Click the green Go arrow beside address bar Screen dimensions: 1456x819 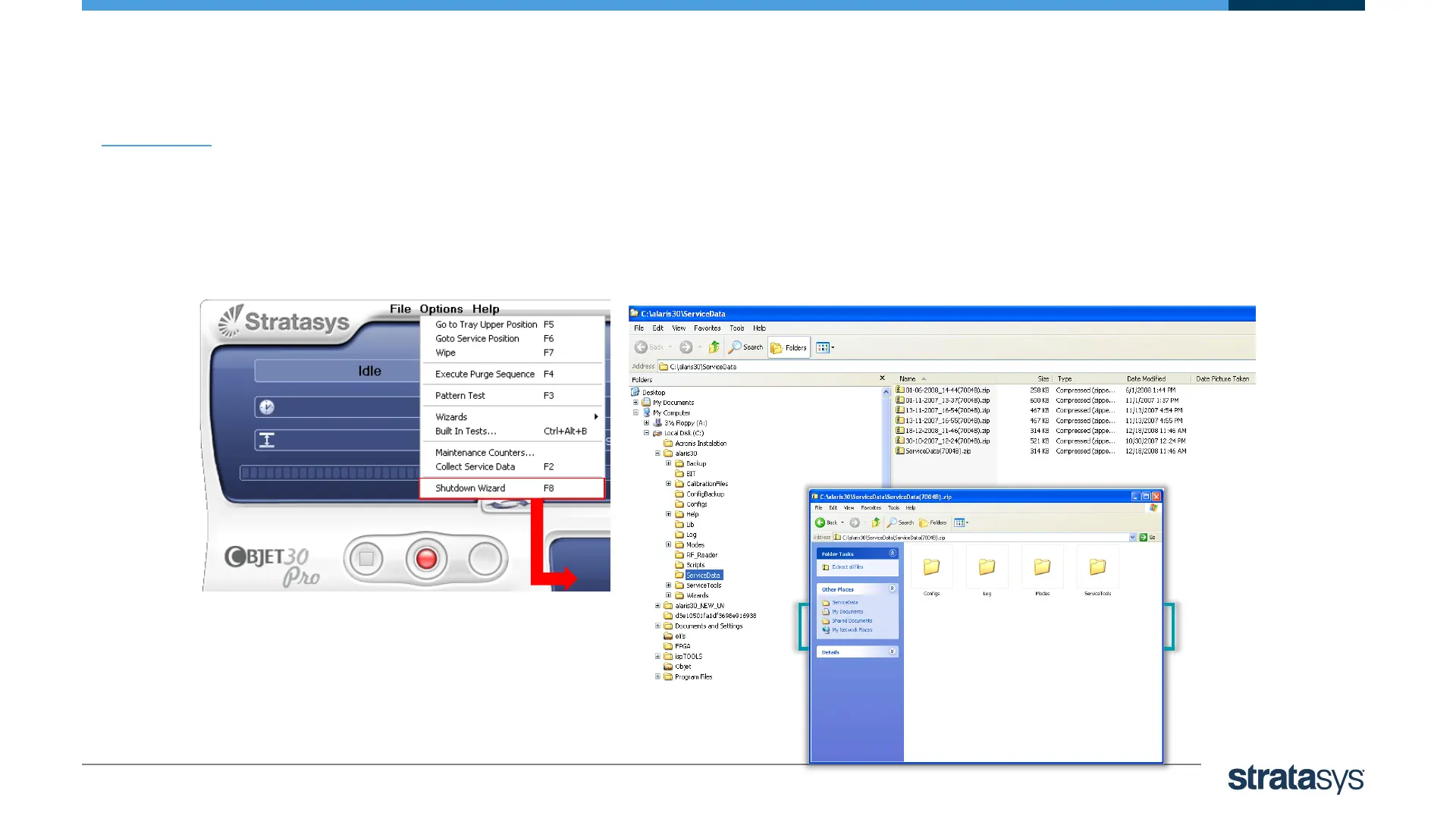(1144, 538)
